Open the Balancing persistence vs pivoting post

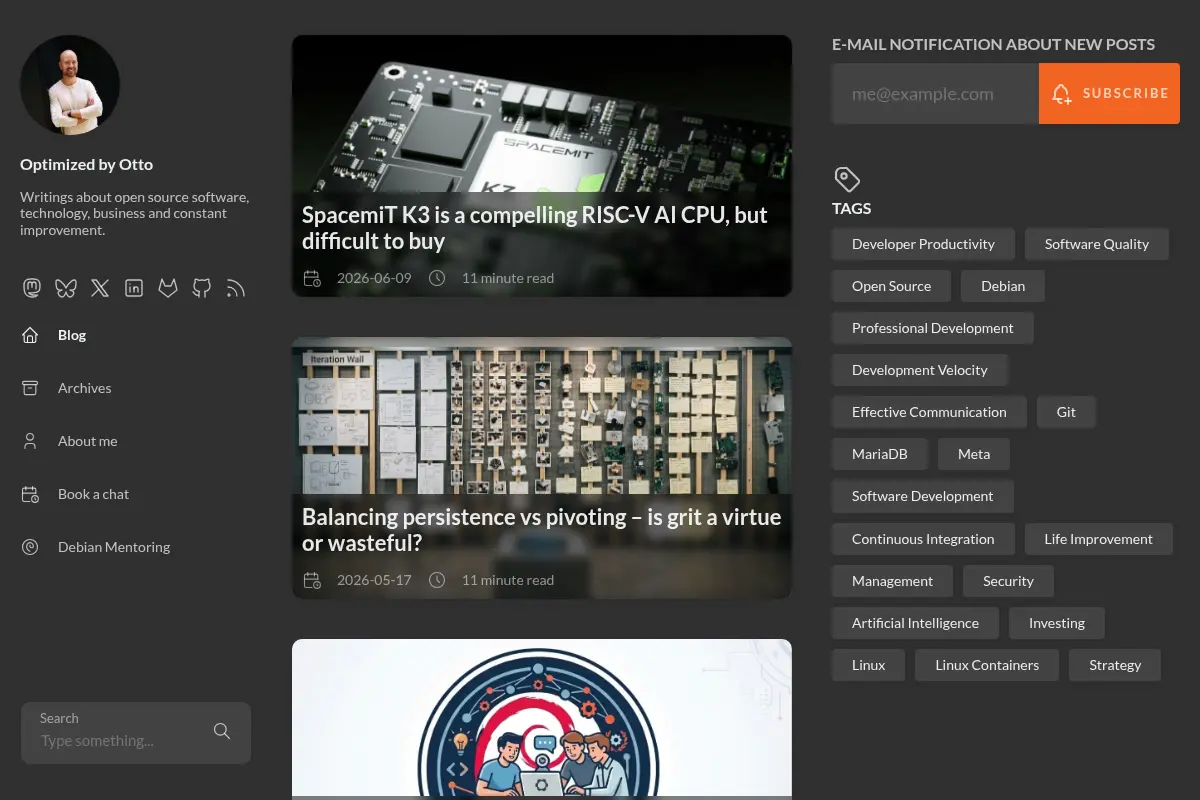pos(541,530)
